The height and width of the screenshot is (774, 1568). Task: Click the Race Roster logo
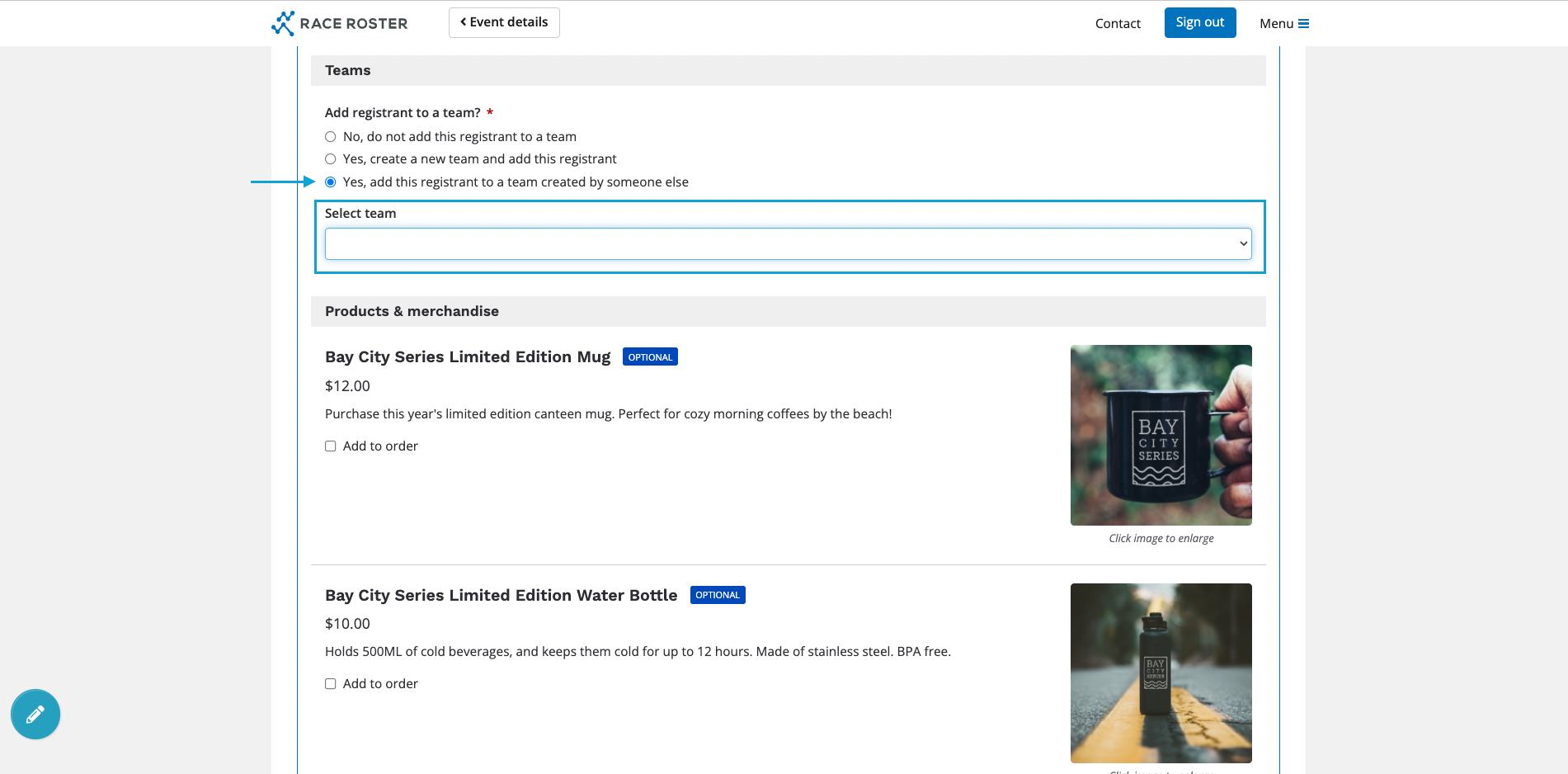coord(339,23)
